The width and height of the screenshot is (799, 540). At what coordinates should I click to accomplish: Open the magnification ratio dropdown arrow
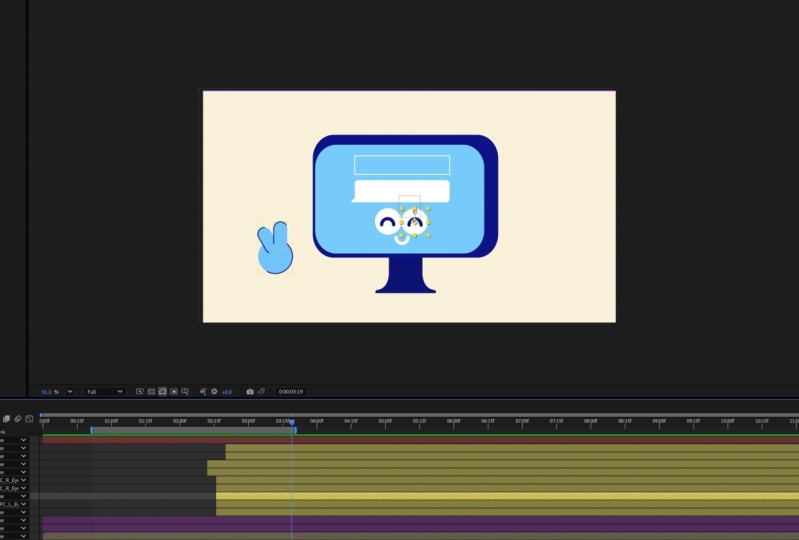70,392
